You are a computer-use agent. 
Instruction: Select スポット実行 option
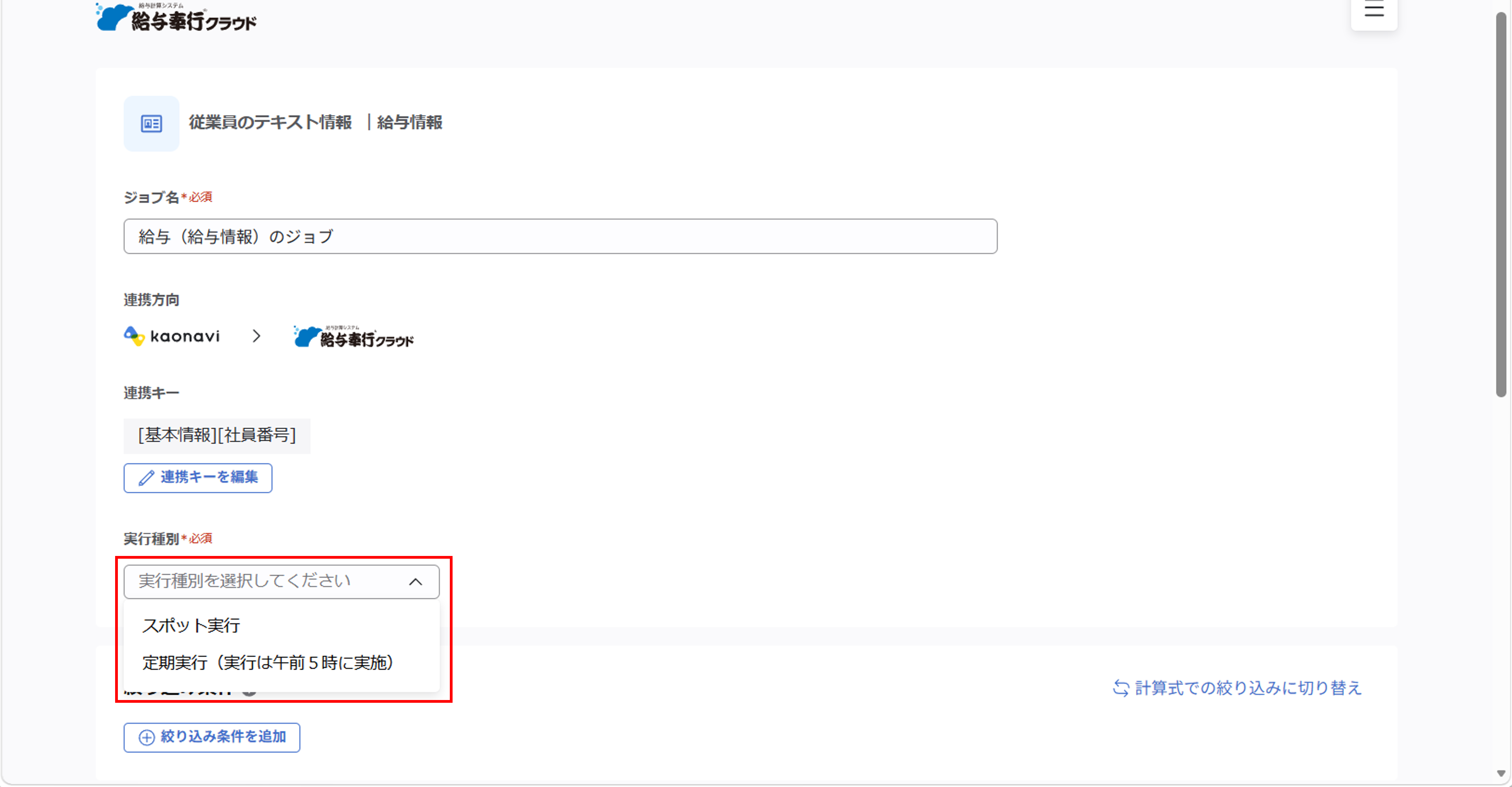(x=282, y=625)
